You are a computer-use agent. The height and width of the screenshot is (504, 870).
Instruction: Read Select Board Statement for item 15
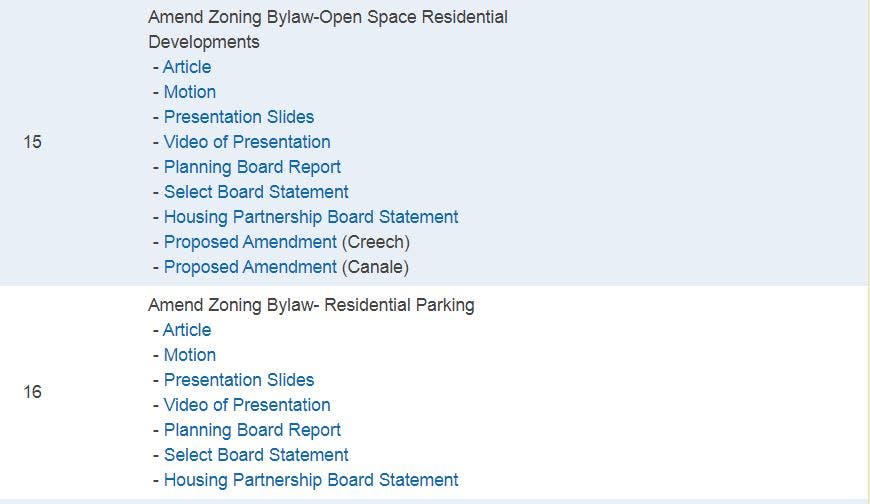point(256,192)
